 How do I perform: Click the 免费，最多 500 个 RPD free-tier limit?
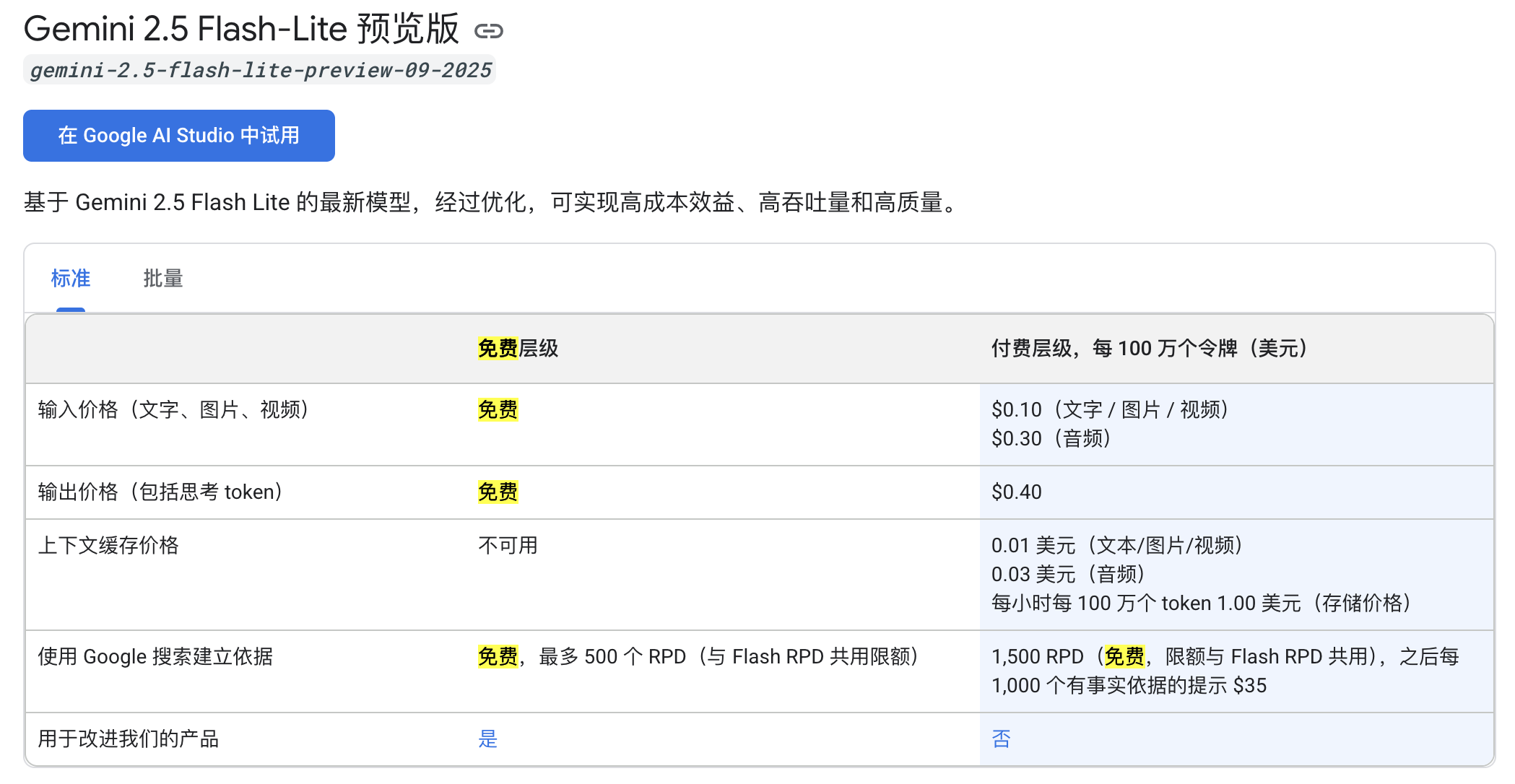pos(698,657)
